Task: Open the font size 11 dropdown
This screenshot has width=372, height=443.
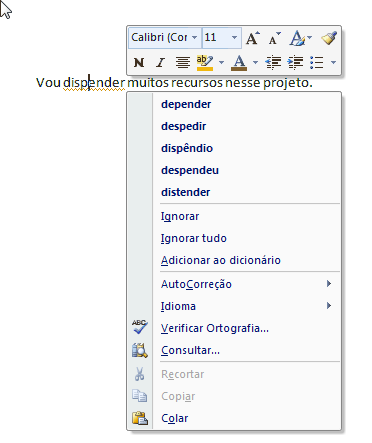Action: tap(234, 37)
